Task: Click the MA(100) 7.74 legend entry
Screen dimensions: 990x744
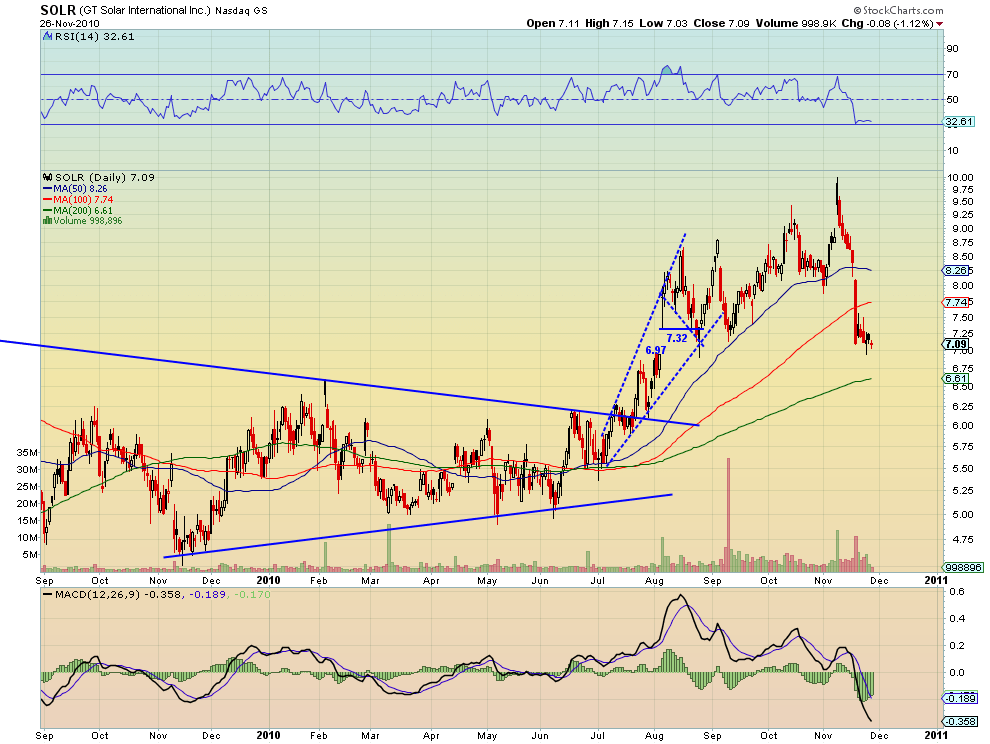Action: (83, 200)
